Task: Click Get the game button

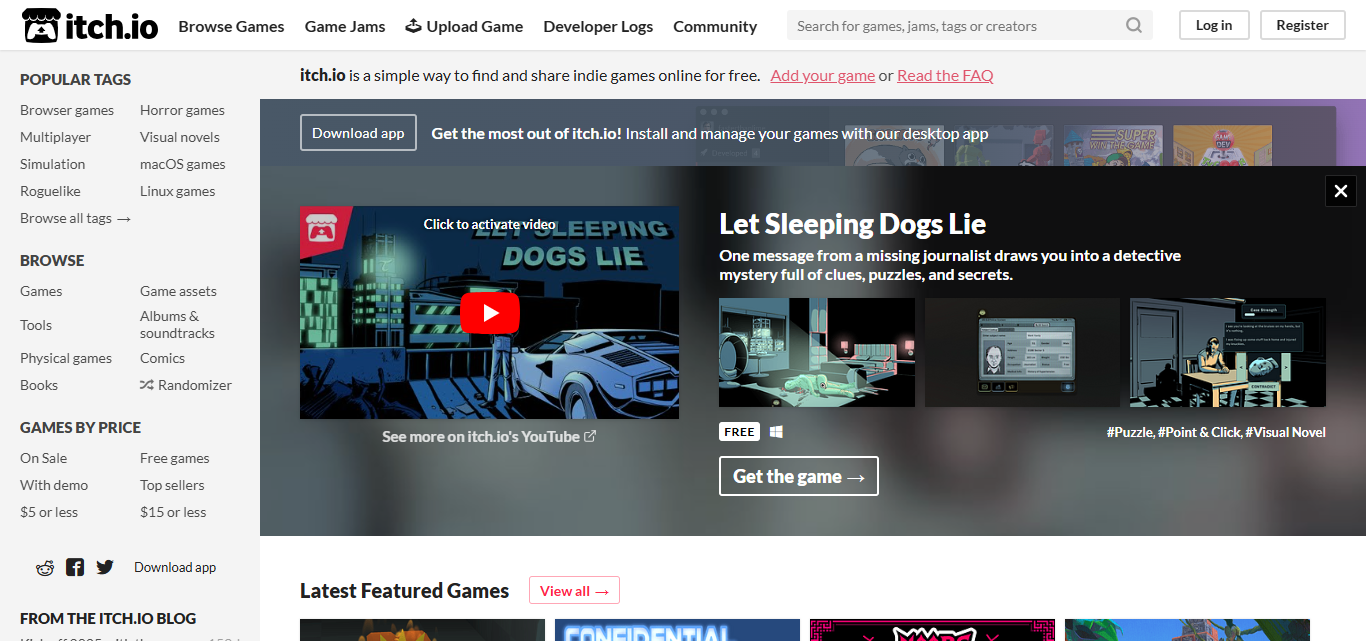Action: [x=799, y=476]
